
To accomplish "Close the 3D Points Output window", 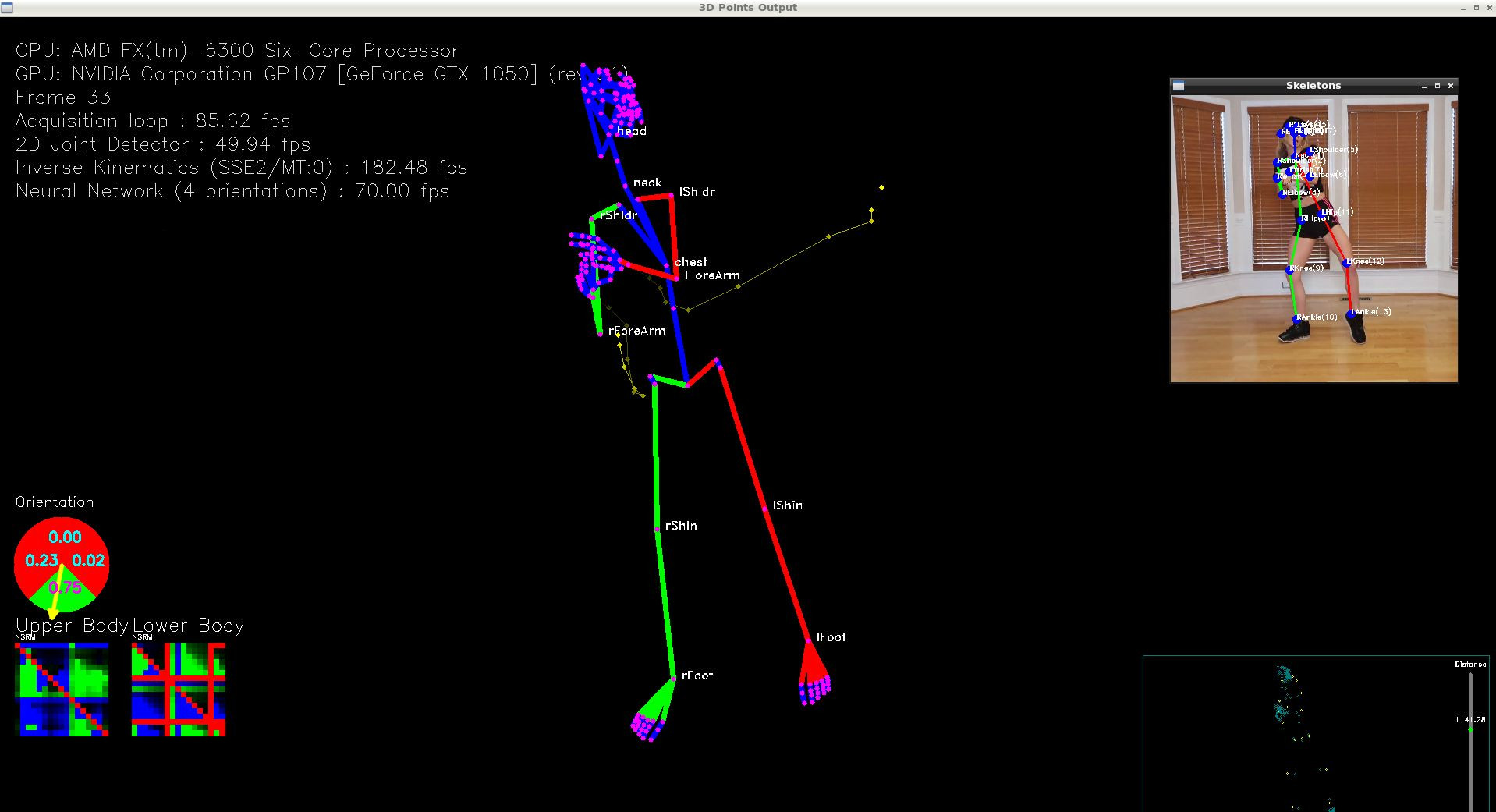I will click(1489, 8).
